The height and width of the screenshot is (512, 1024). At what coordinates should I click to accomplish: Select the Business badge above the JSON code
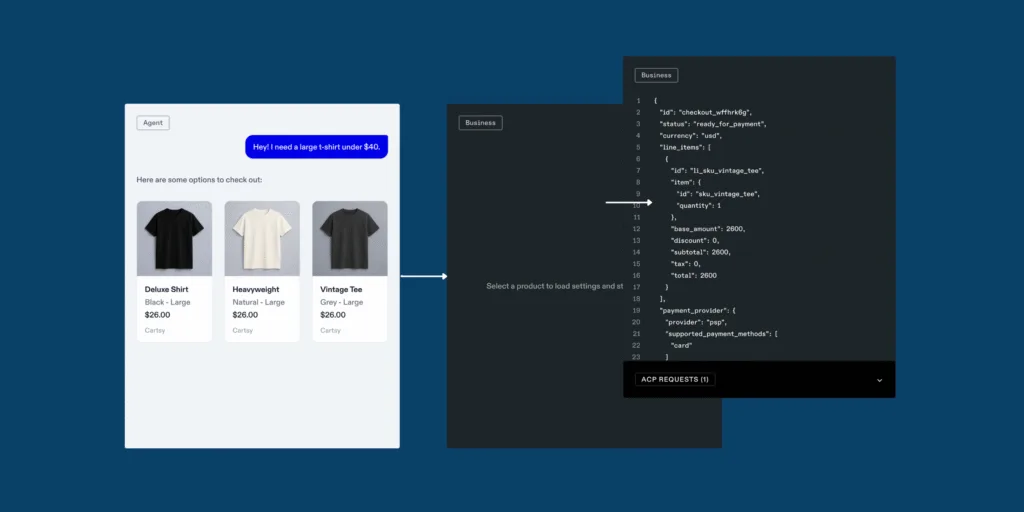[x=656, y=75]
